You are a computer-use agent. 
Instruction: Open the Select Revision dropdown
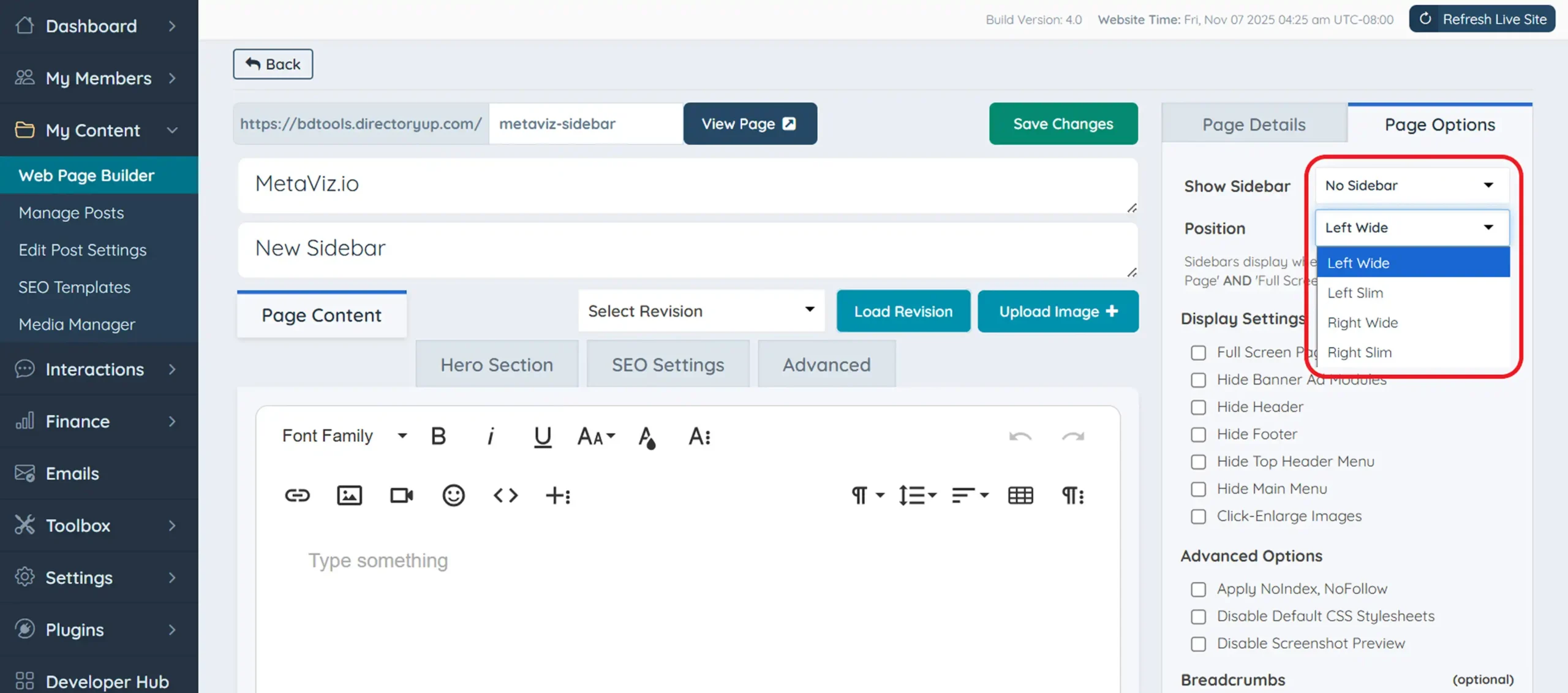tap(701, 311)
